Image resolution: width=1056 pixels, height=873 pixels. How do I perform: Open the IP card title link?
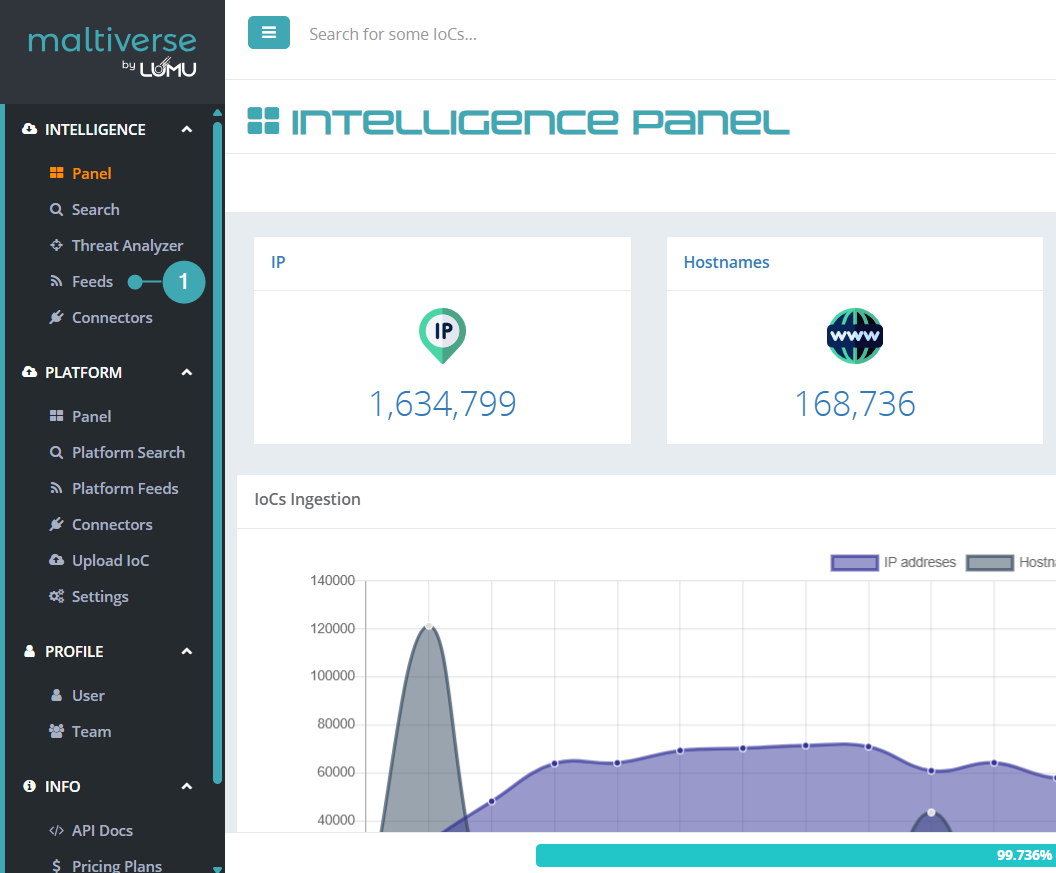(x=278, y=263)
